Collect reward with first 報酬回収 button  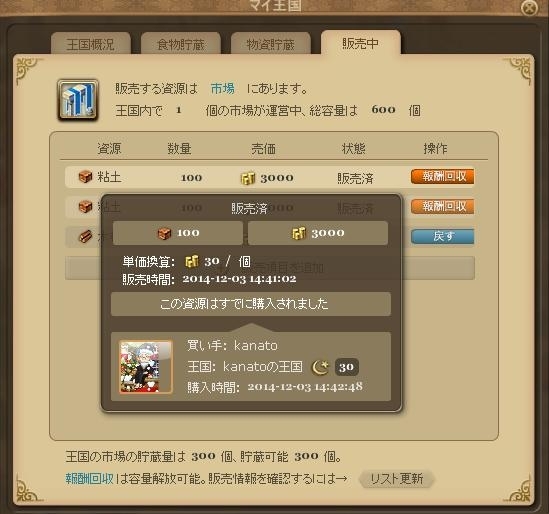pyautogui.click(x=443, y=176)
